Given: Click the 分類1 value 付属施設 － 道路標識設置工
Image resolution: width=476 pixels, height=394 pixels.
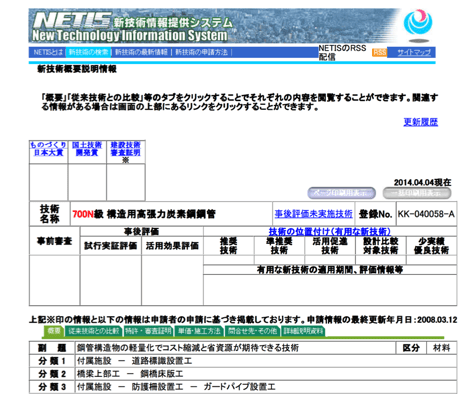Looking at the screenshot, I should point(135,361).
